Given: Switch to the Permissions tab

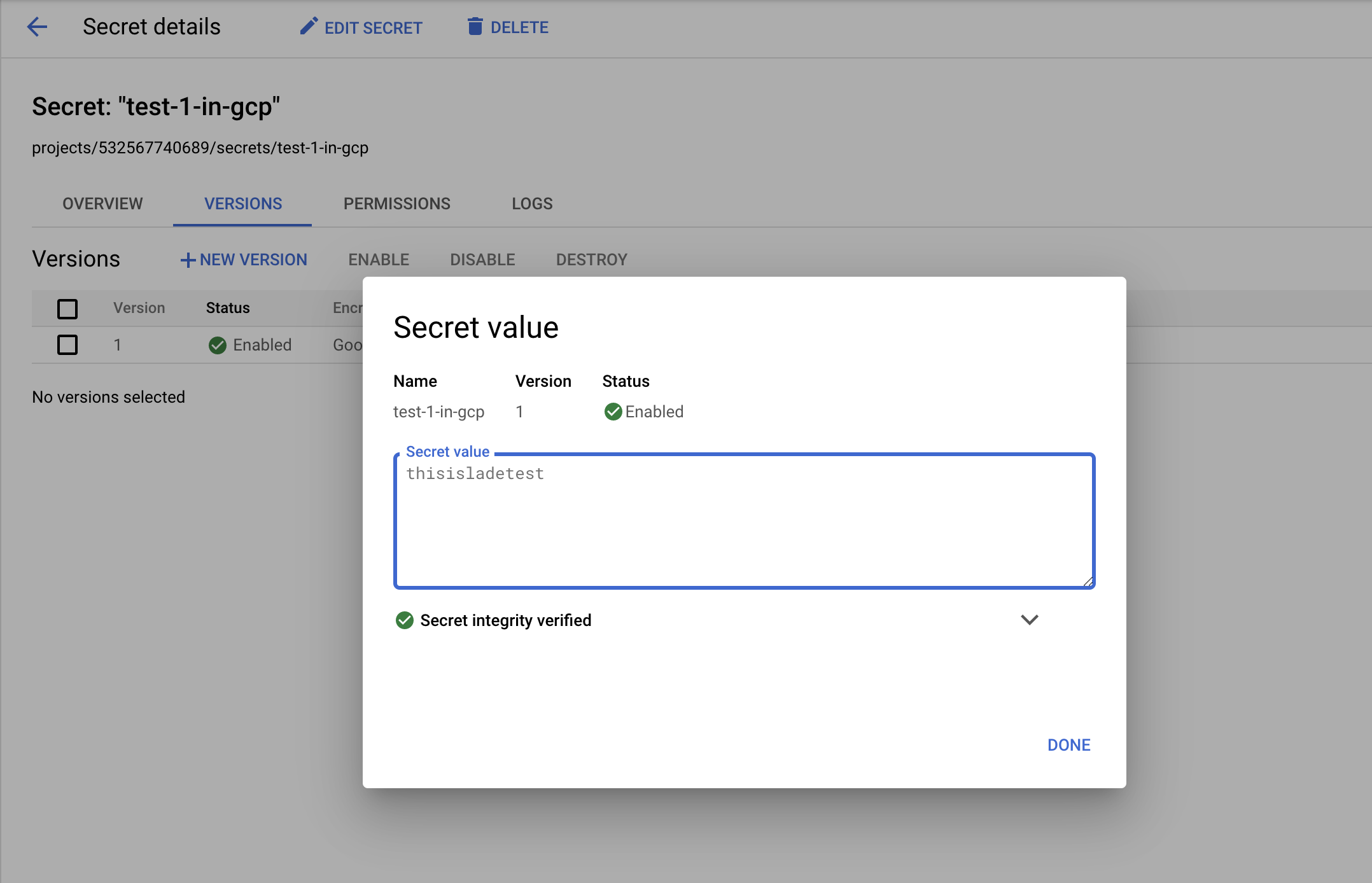Looking at the screenshot, I should point(396,204).
